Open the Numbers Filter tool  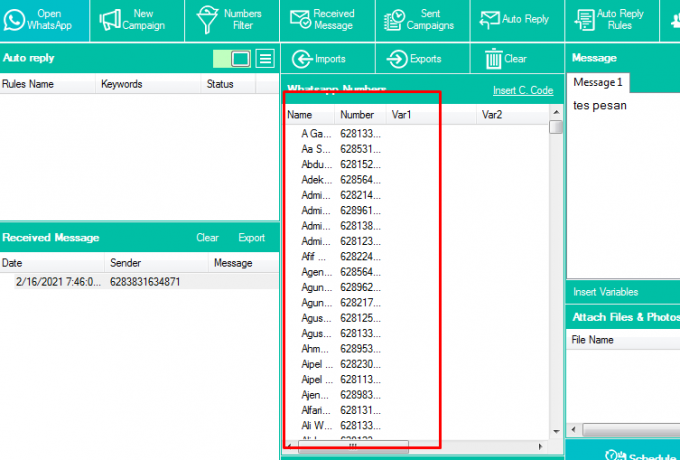(x=229, y=20)
